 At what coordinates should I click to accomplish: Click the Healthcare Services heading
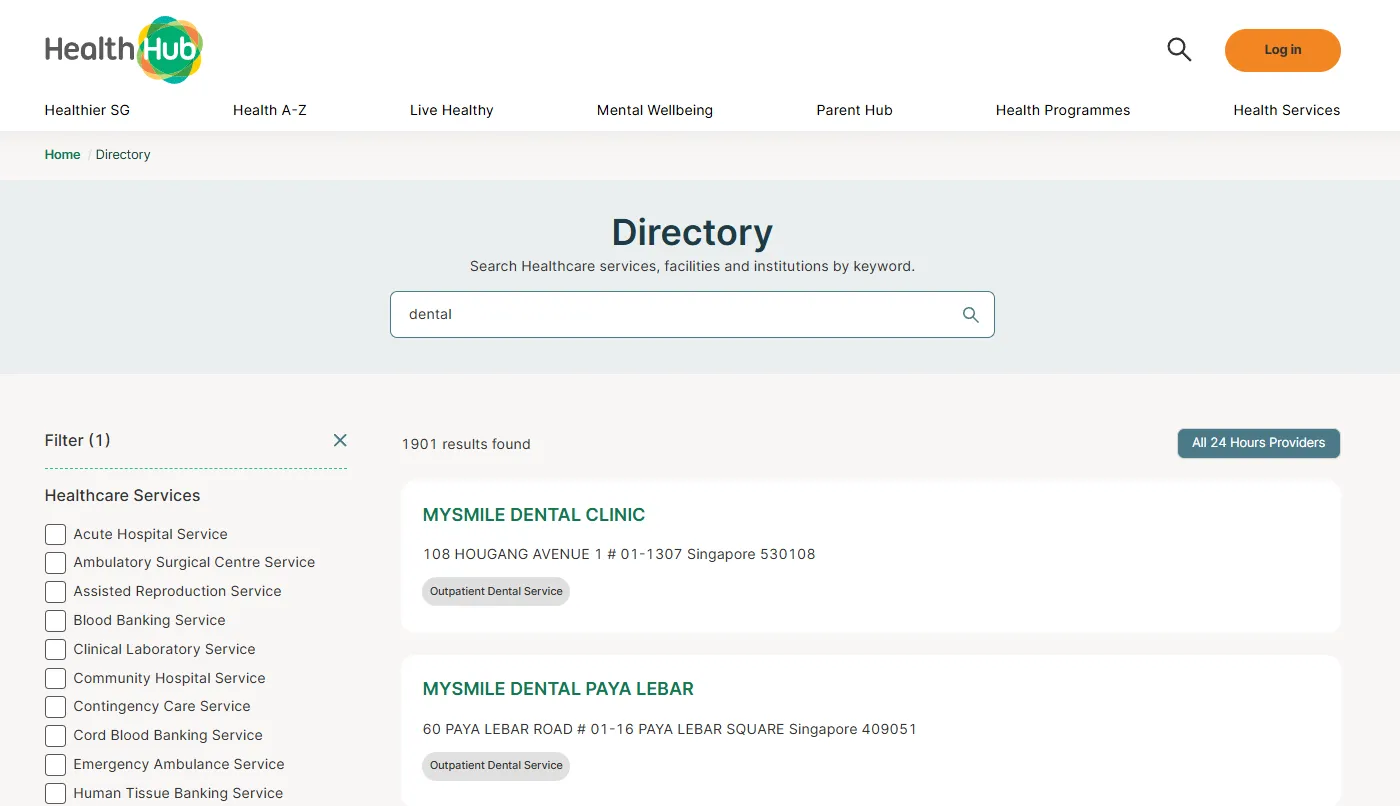click(x=123, y=496)
